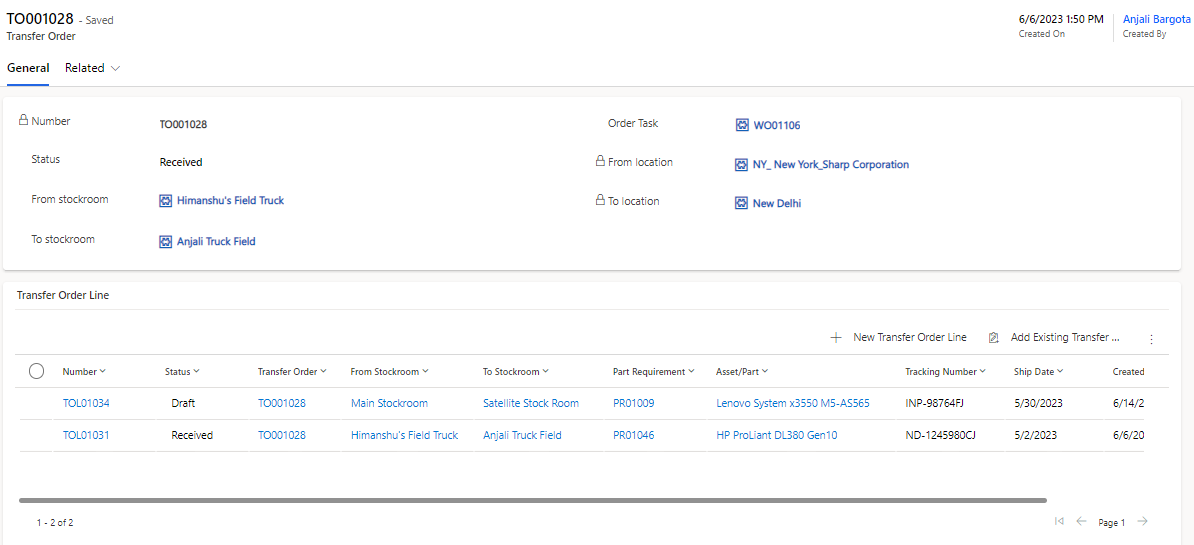
Task: Expand the Related tab dropdown
Action: [x=93, y=68]
